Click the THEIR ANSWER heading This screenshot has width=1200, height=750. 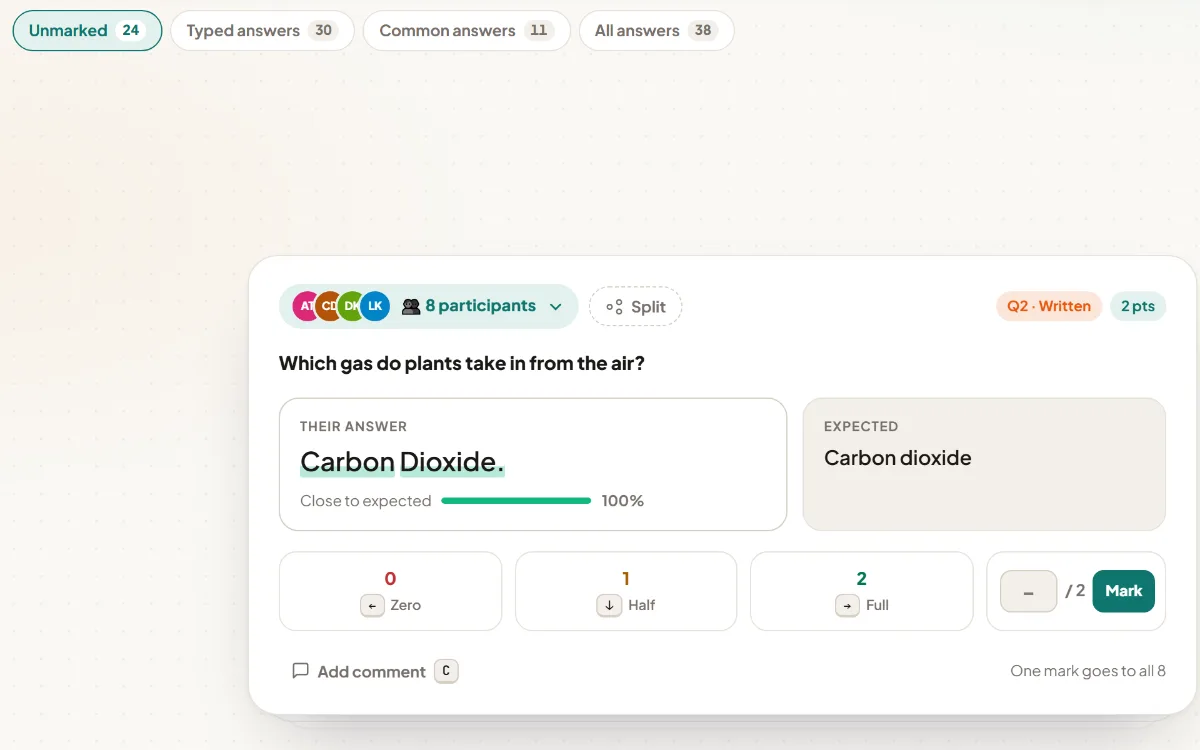point(353,427)
